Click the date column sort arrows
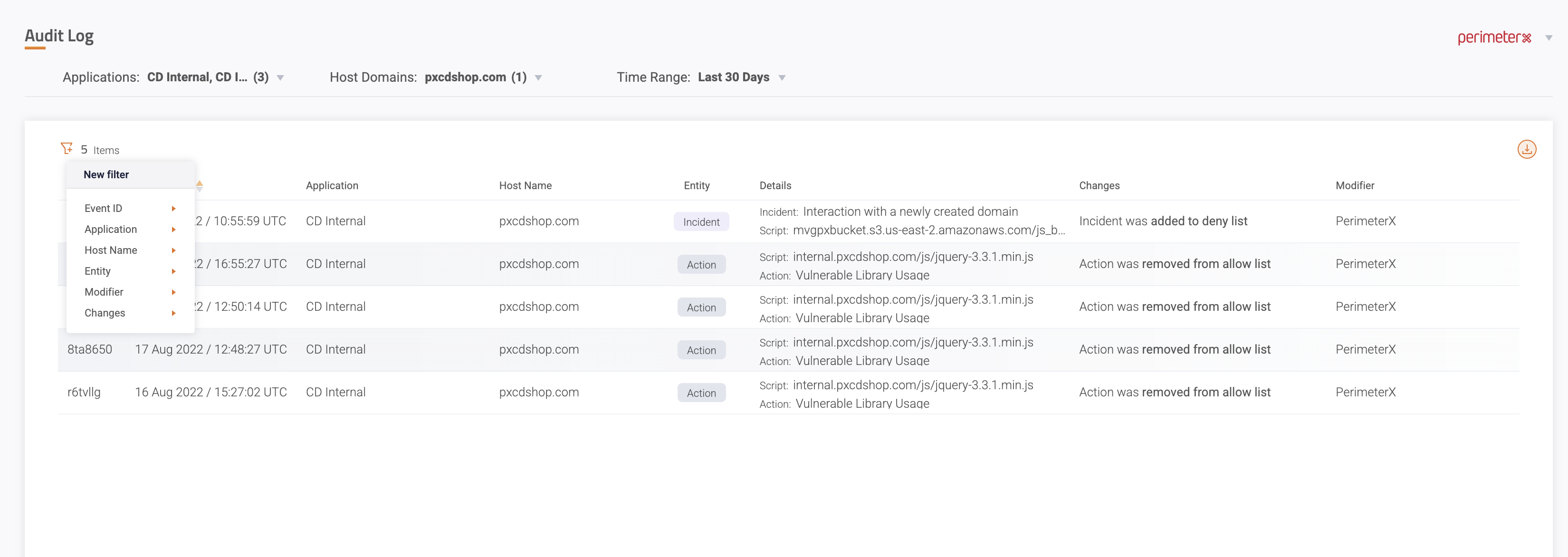Image resolution: width=1568 pixels, height=557 pixels. click(x=200, y=186)
